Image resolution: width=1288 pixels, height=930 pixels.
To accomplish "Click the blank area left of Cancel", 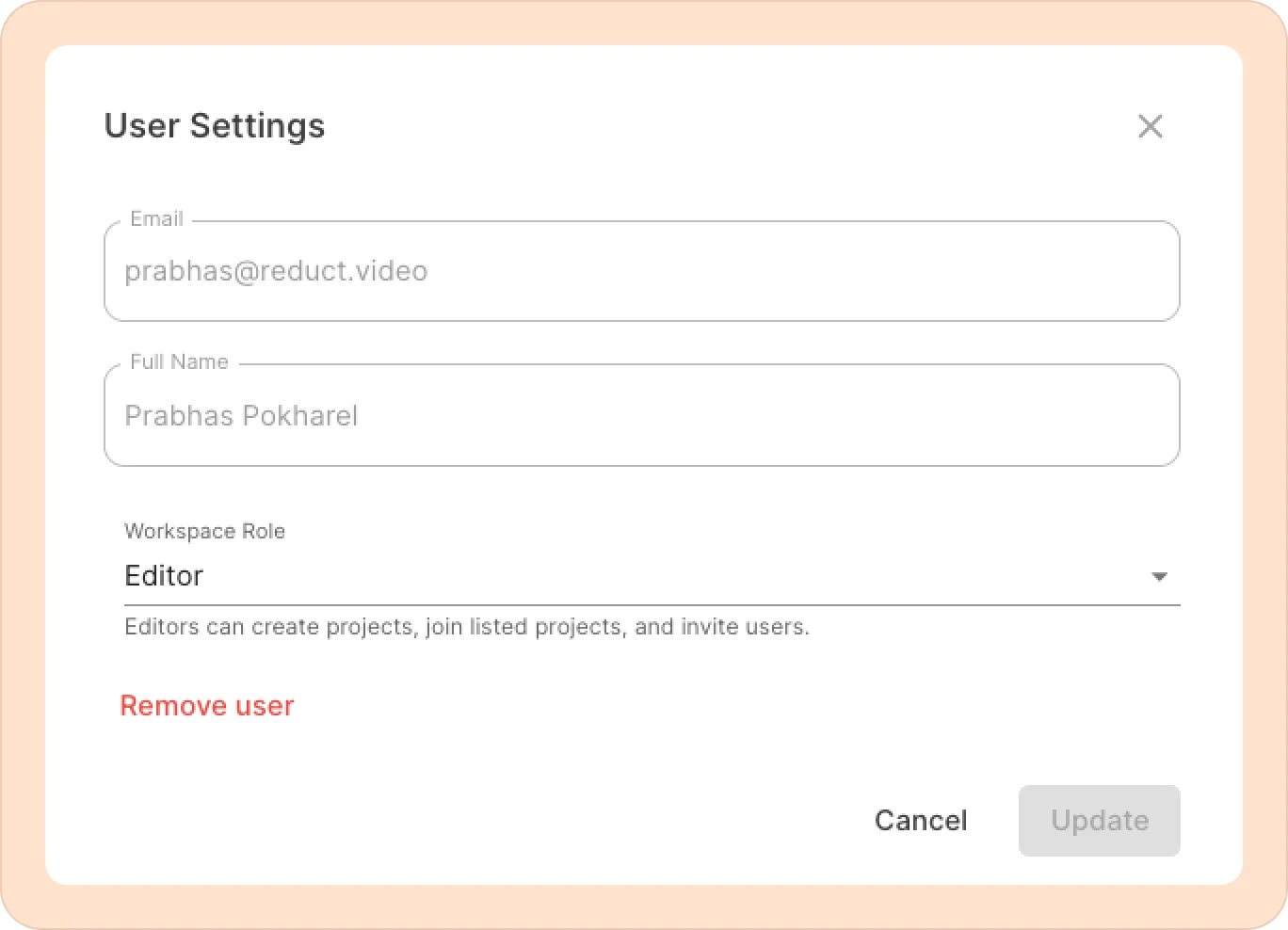I will [565, 821].
